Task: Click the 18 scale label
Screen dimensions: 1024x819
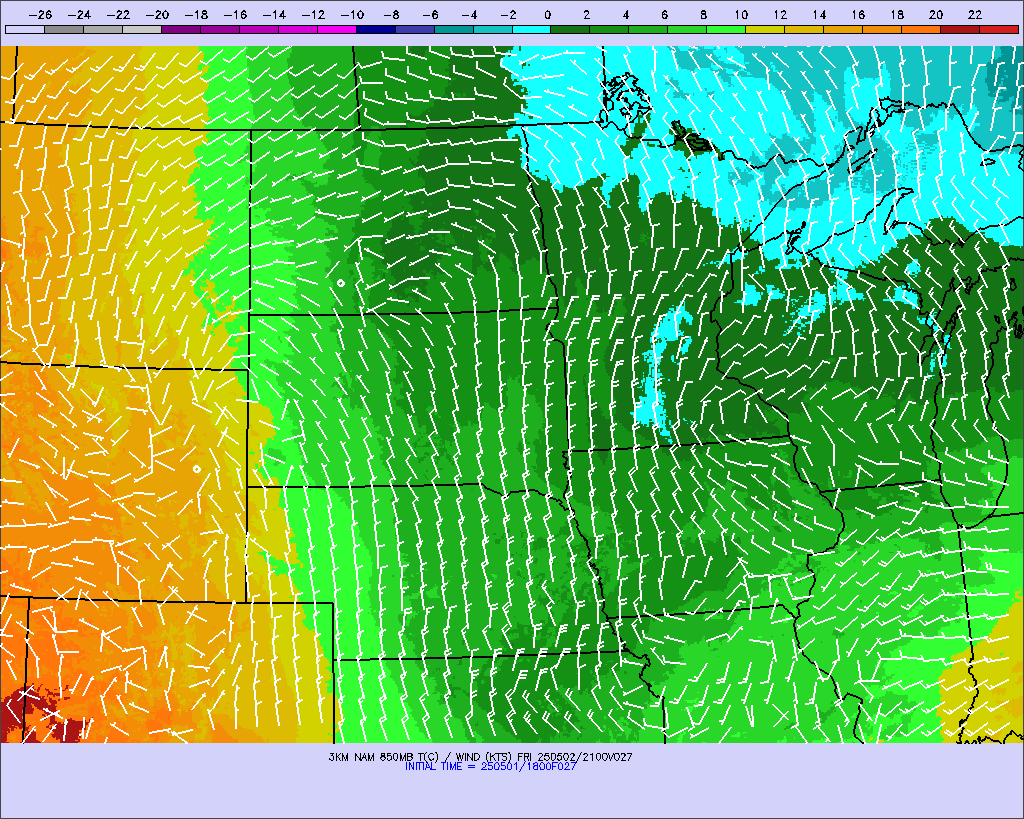Action: [897, 14]
